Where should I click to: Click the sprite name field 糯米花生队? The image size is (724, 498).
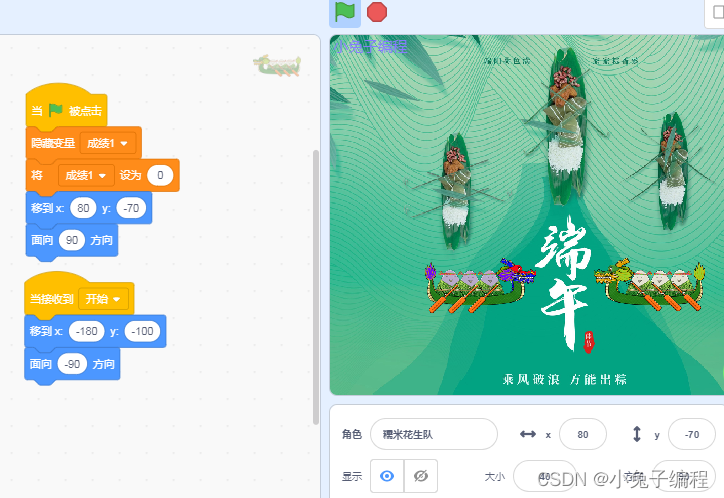pyautogui.click(x=434, y=434)
